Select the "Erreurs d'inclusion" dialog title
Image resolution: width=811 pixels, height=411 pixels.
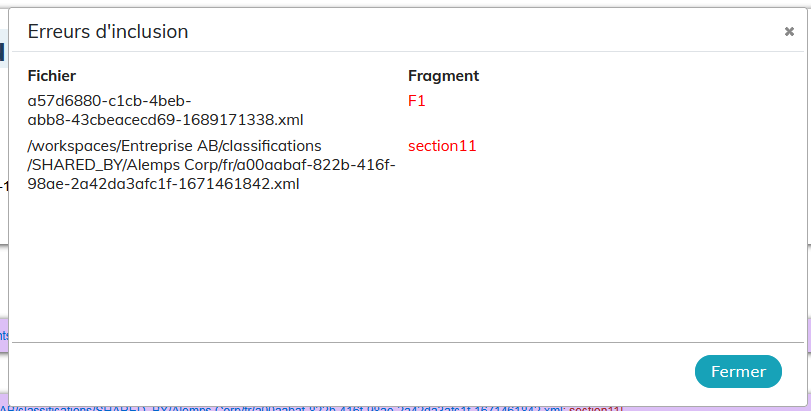(108, 32)
